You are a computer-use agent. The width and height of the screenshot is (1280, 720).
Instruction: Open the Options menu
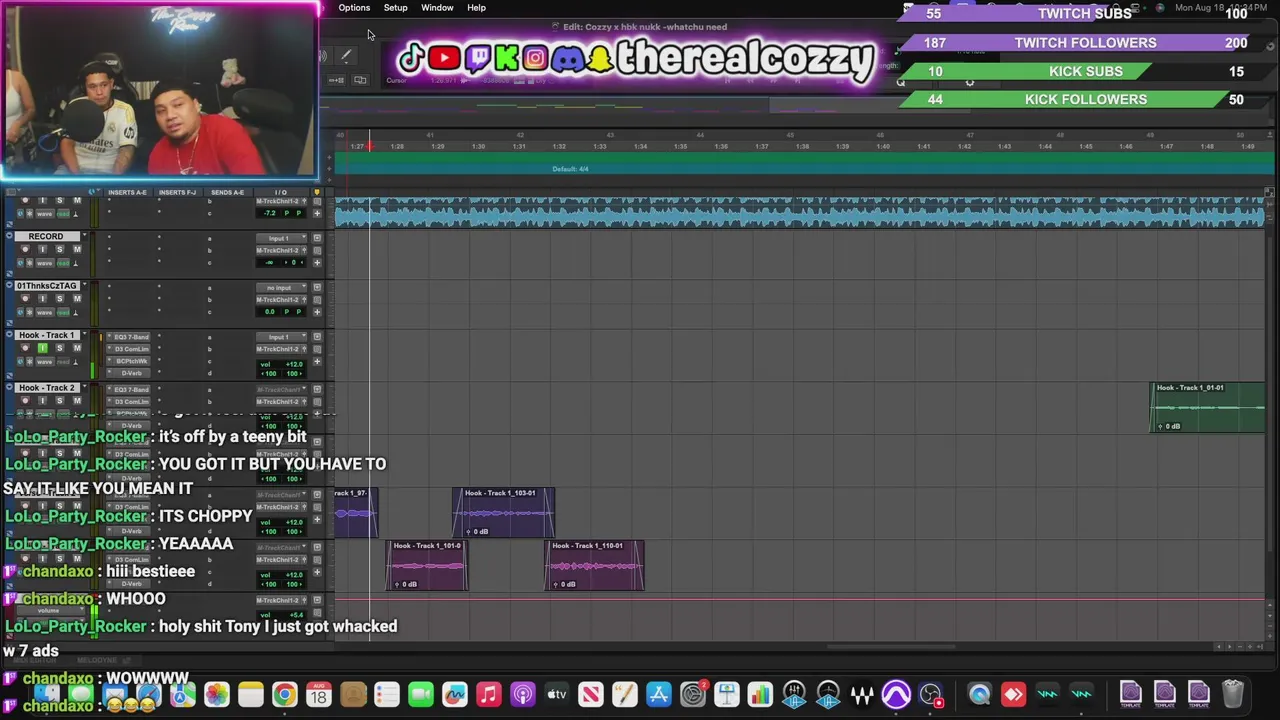click(x=354, y=8)
